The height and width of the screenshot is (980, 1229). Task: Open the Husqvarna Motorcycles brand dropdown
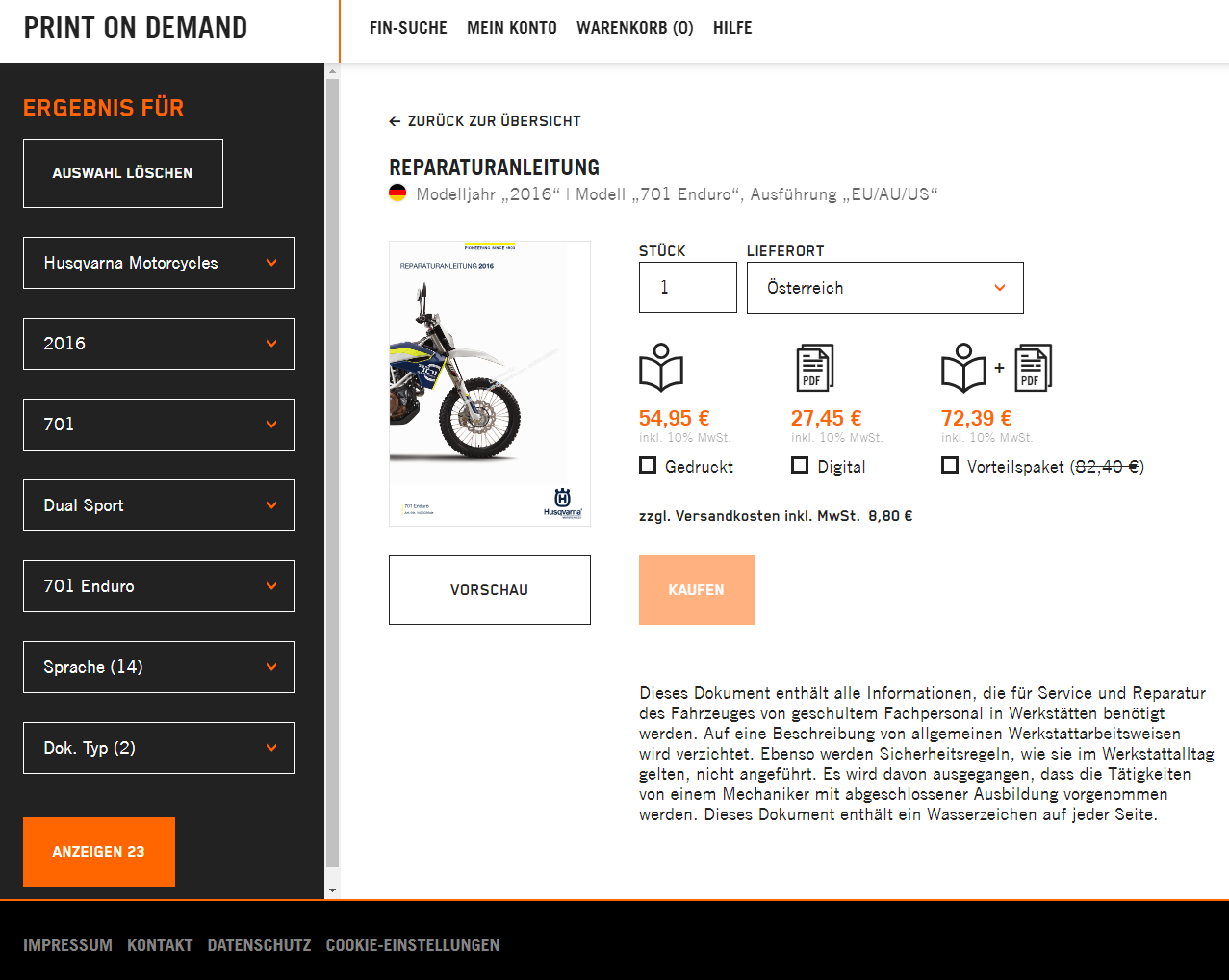(159, 263)
